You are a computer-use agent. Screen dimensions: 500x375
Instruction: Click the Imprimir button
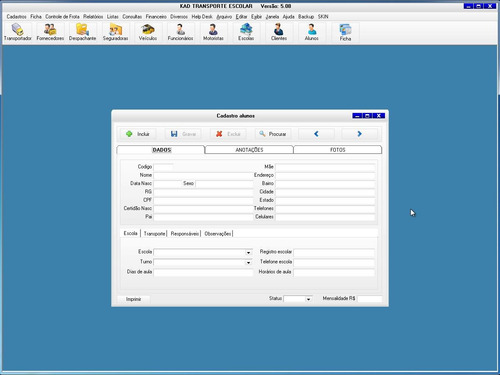(x=133, y=299)
